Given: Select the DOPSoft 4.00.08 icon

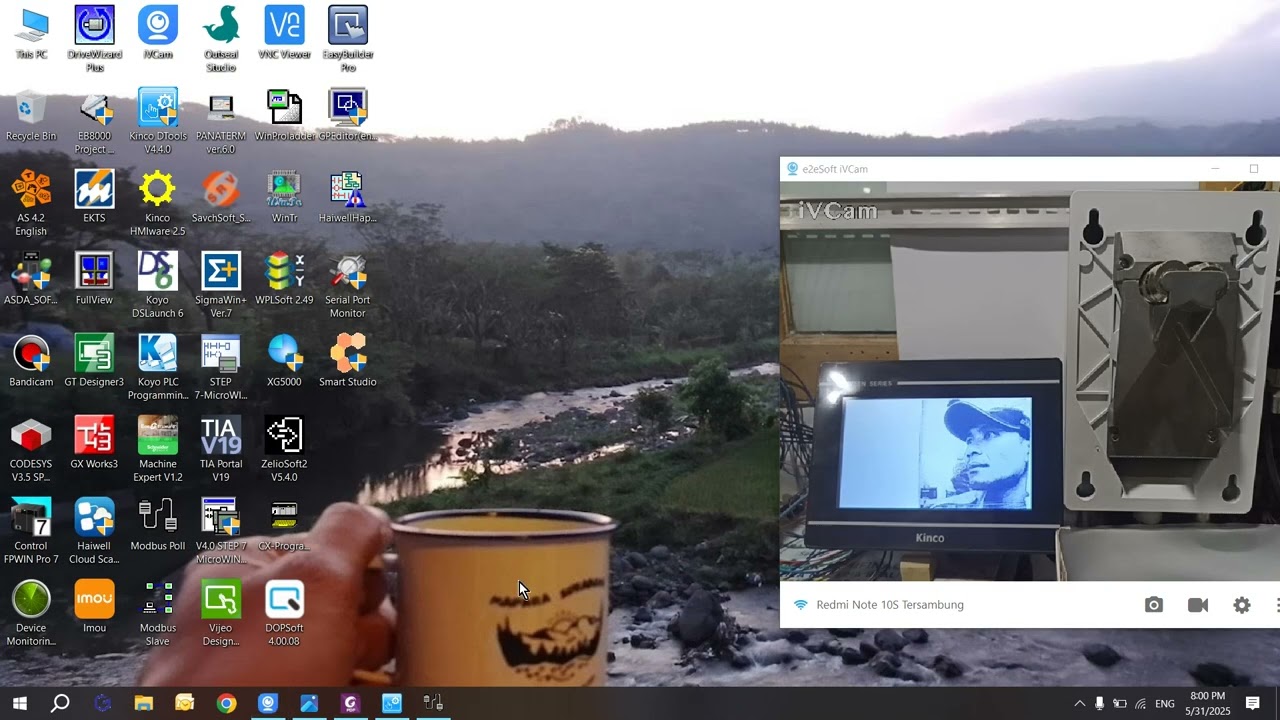Looking at the screenshot, I should pos(284,614).
